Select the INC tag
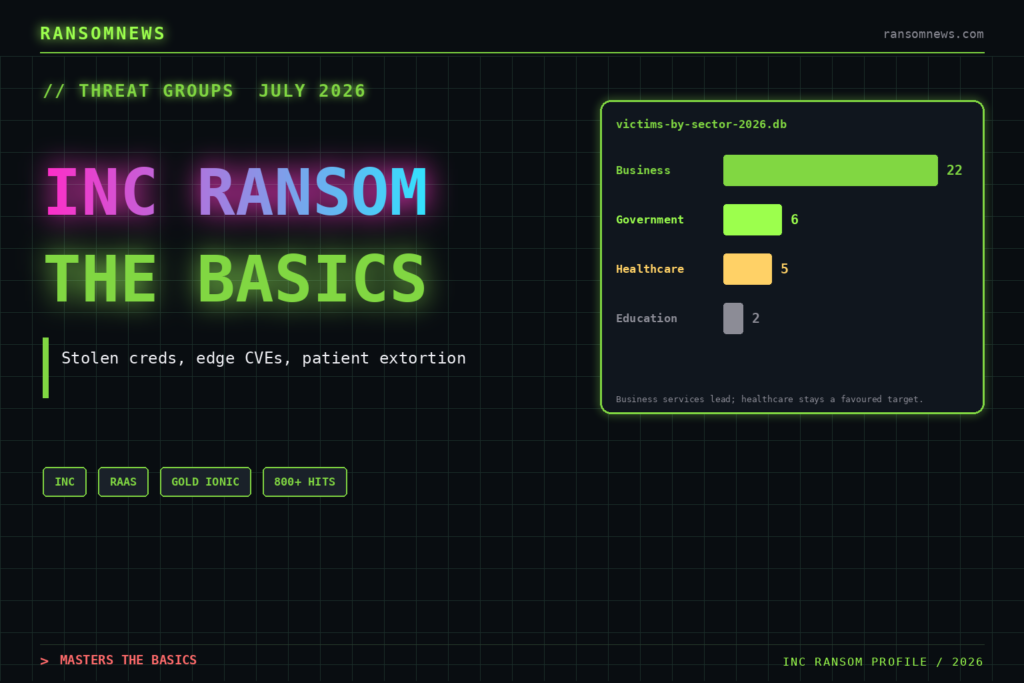 tap(65, 482)
